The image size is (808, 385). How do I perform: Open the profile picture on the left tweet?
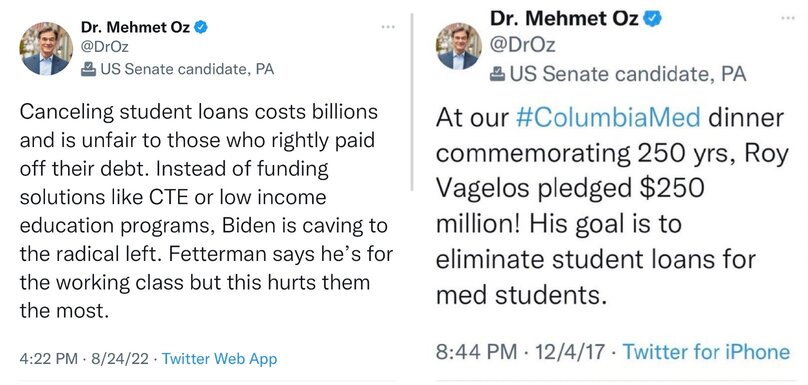[x=46, y=49]
